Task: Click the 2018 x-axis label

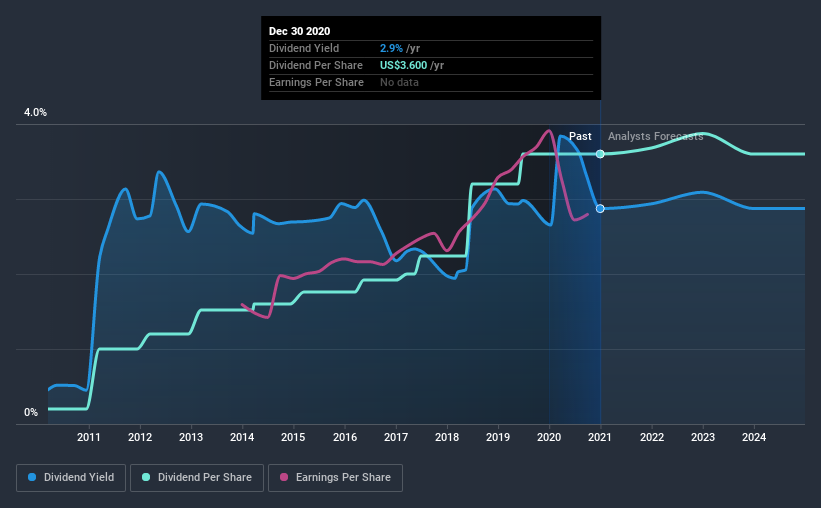Action: point(447,437)
